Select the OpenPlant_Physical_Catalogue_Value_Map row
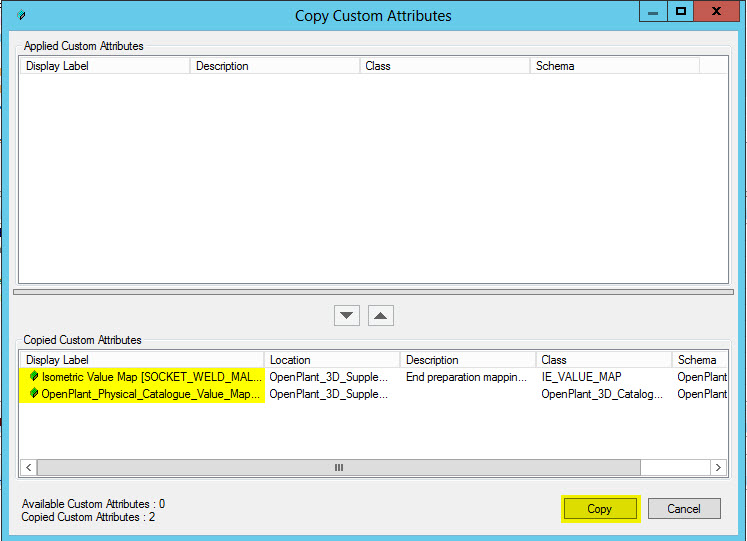 click(150, 394)
